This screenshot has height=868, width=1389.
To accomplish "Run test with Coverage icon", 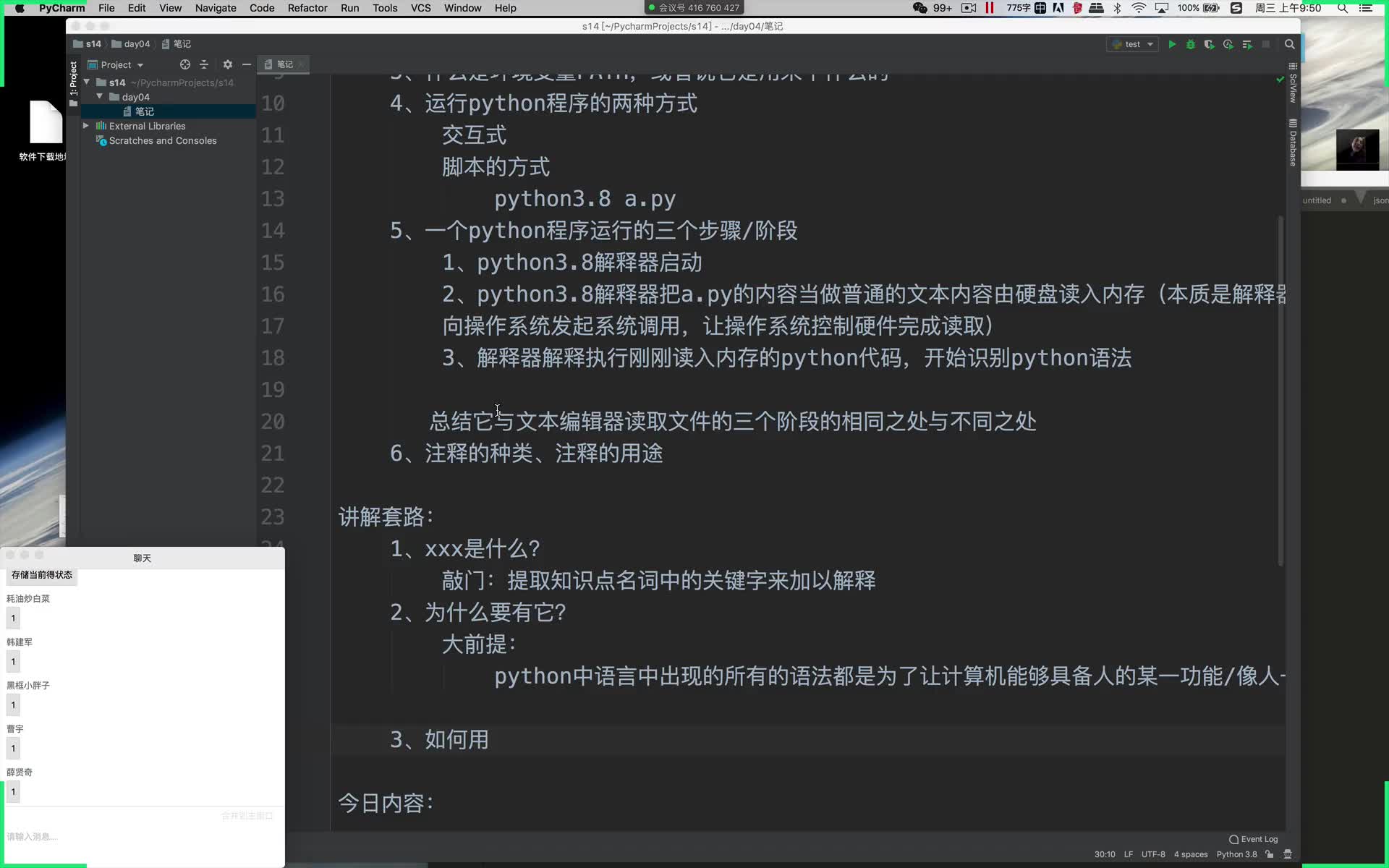I will coord(1208,44).
